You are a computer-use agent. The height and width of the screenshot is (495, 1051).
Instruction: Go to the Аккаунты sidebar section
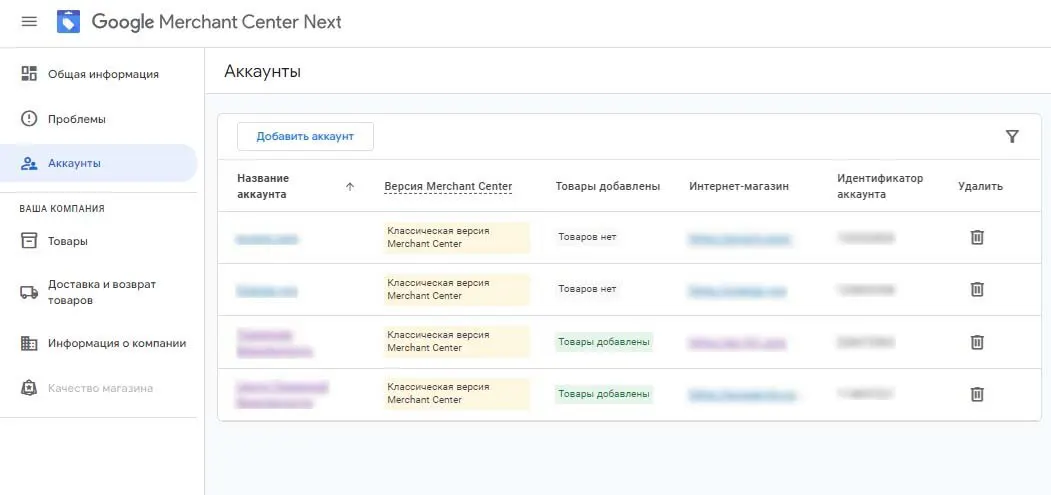point(99,163)
